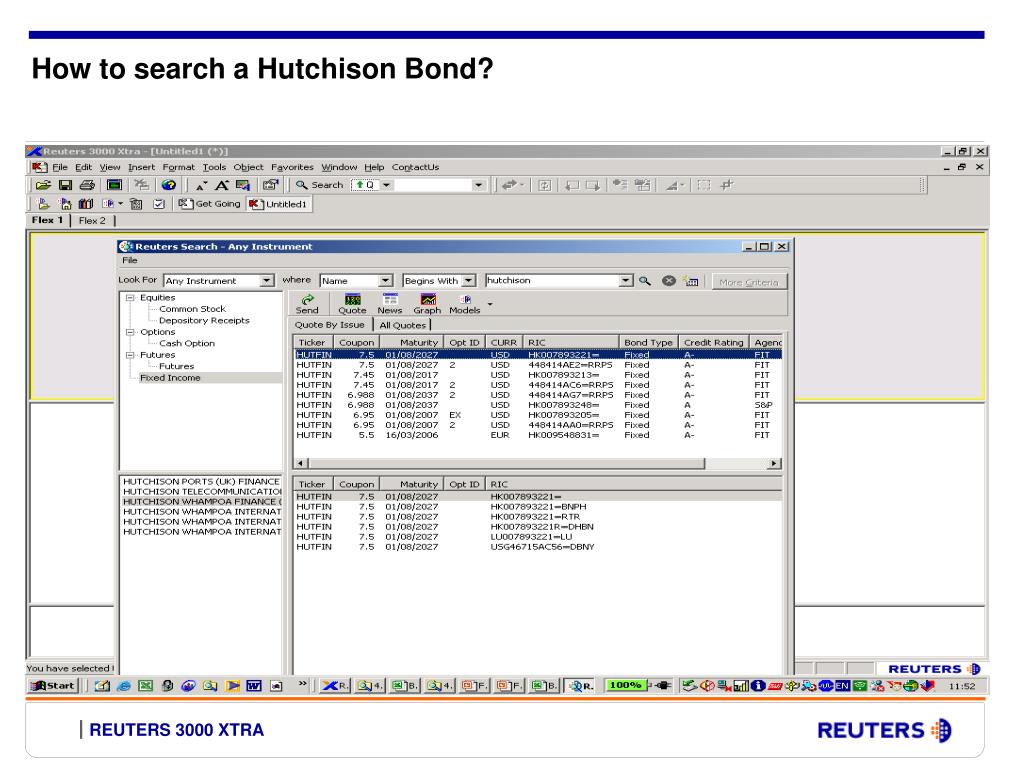Click the Help globe question icon

pos(169,185)
